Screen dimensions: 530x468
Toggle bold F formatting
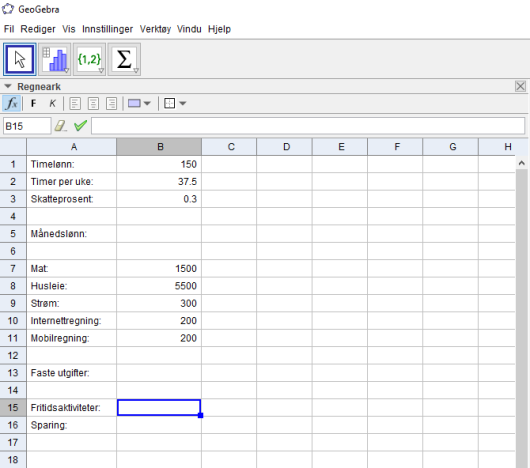click(33, 103)
